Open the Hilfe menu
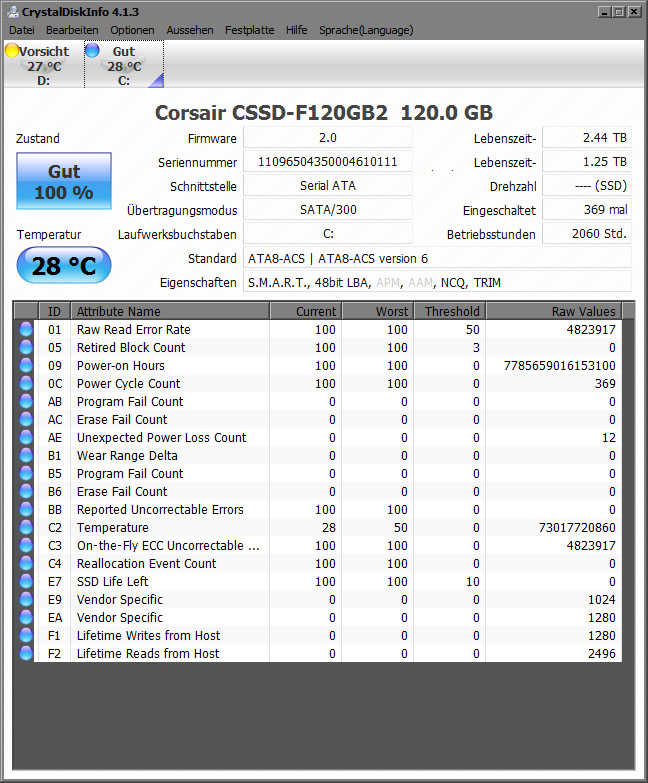This screenshot has width=648, height=783. (x=297, y=30)
